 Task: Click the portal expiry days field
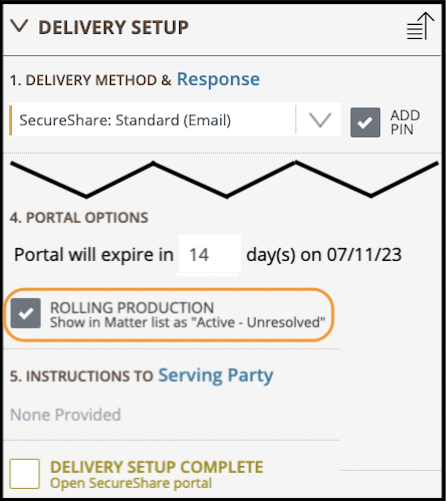(209, 254)
